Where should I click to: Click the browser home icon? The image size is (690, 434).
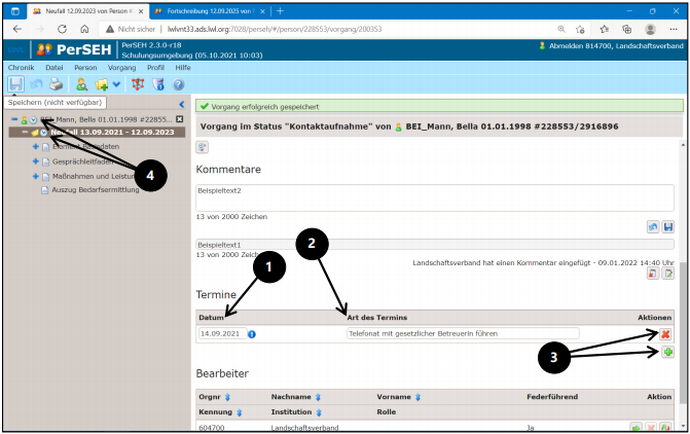(x=84, y=29)
